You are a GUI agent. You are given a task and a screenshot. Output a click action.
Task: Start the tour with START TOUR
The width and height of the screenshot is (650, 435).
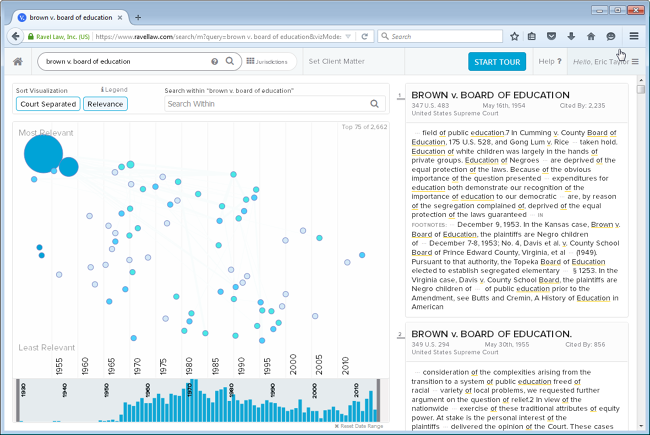[497, 62]
